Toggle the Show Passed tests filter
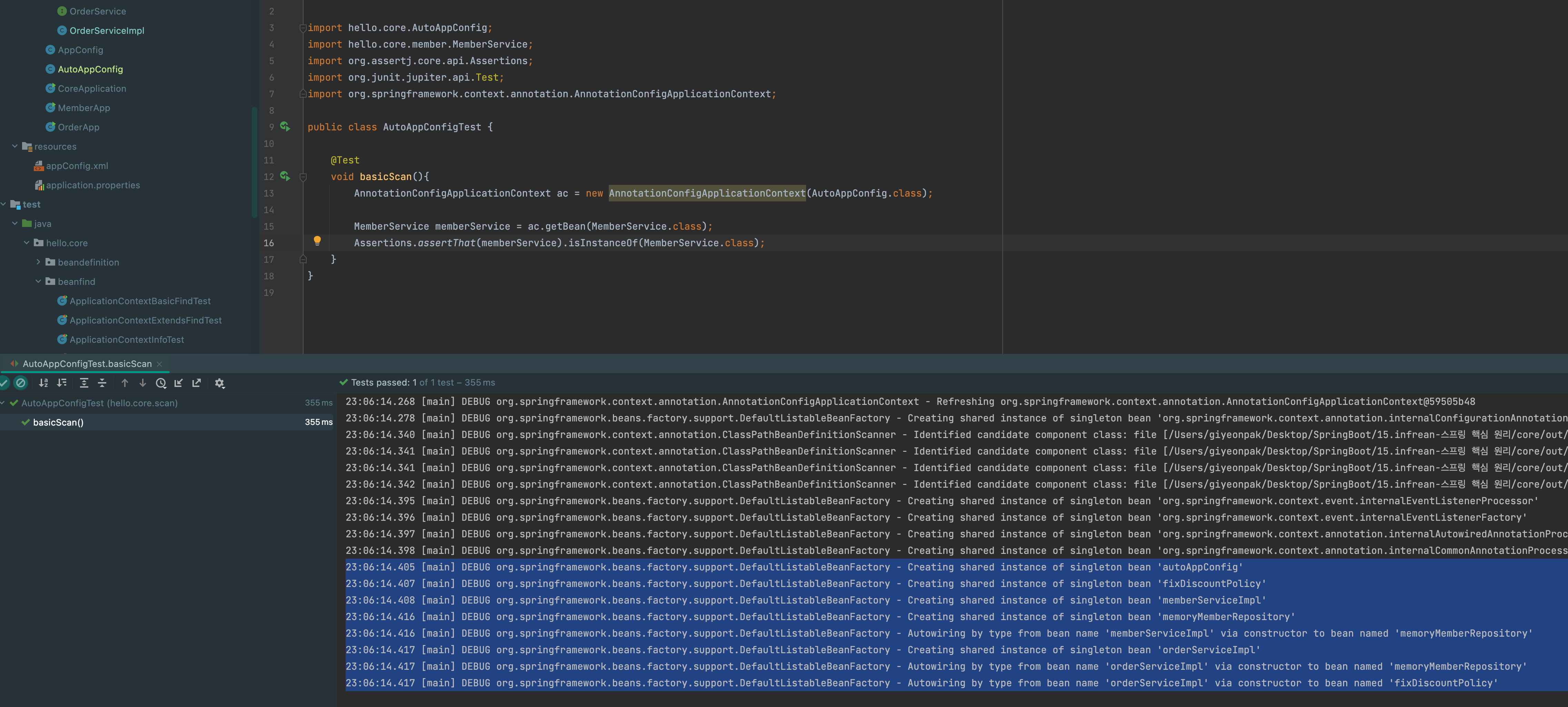 point(4,383)
